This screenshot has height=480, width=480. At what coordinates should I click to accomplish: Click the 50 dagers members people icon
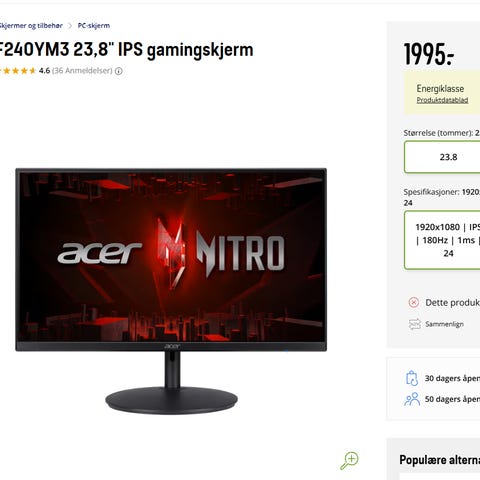[x=412, y=399]
